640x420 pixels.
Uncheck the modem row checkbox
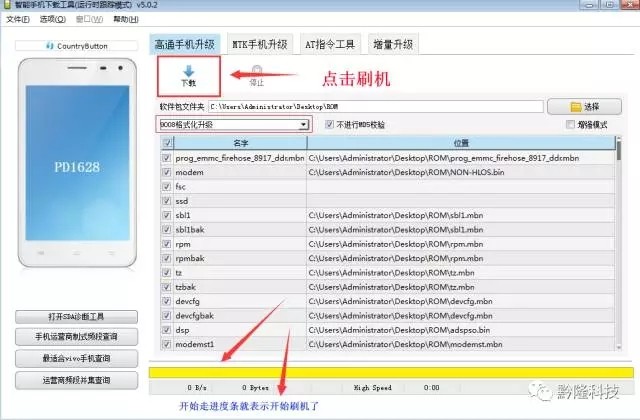[x=167, y=172]
